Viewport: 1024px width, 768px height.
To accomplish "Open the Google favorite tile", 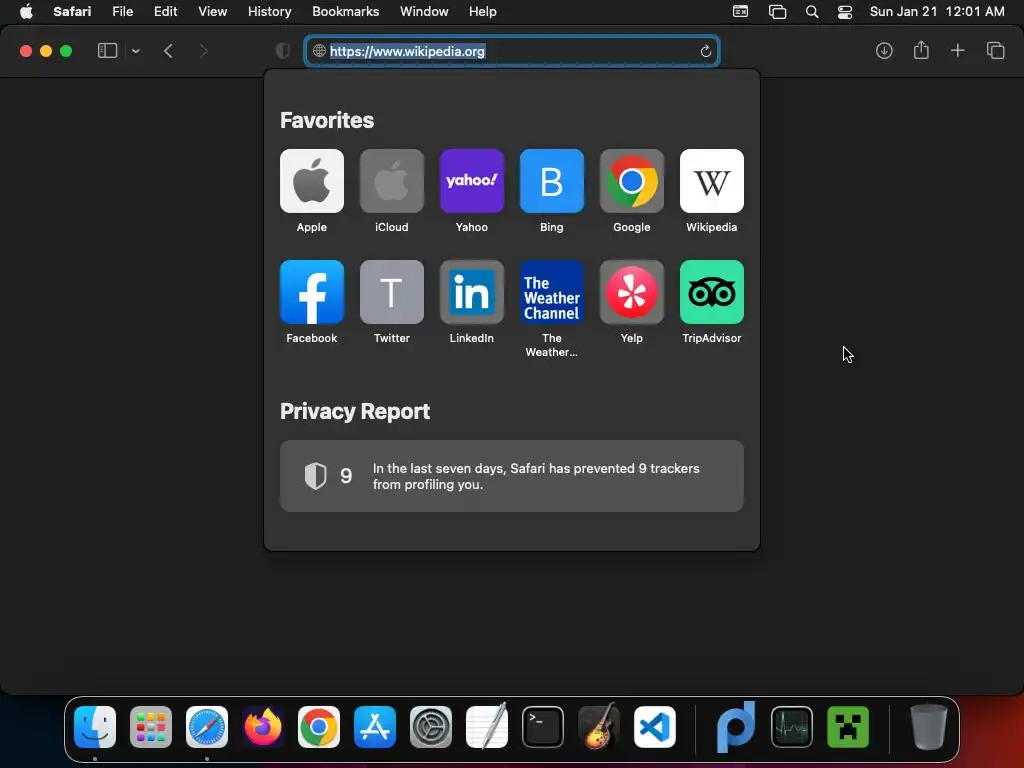I will 632,181.
